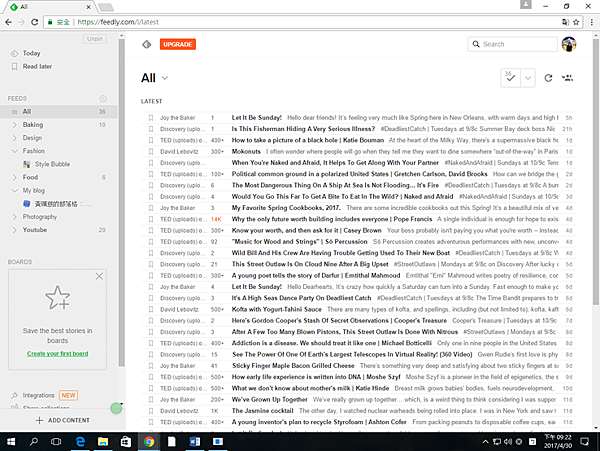Click the UPGRADE button
The height and width of the screenshot is (451, 600).
click(x=178, y=44)
